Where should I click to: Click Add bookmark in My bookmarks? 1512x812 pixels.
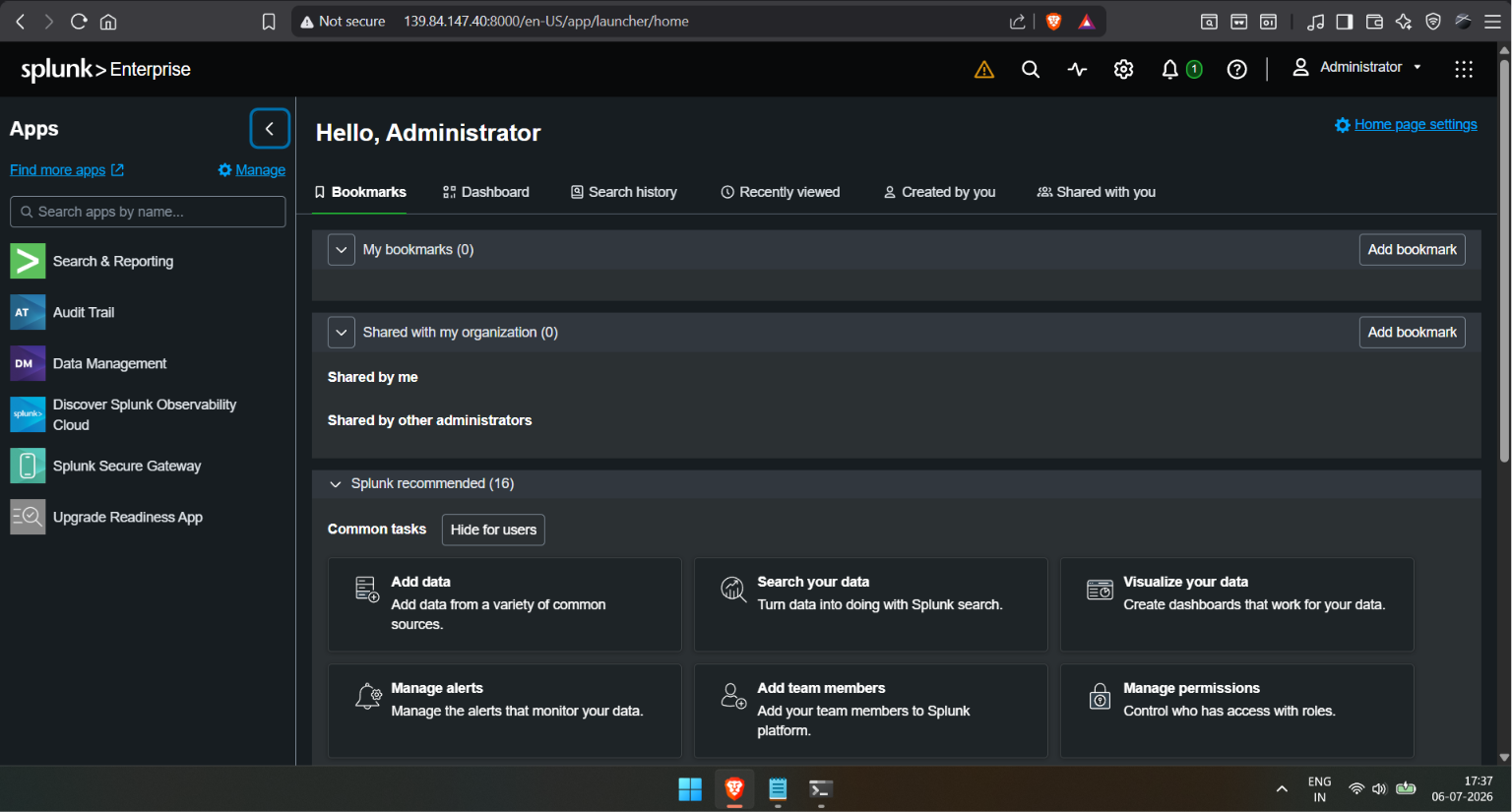[1412, 250]
